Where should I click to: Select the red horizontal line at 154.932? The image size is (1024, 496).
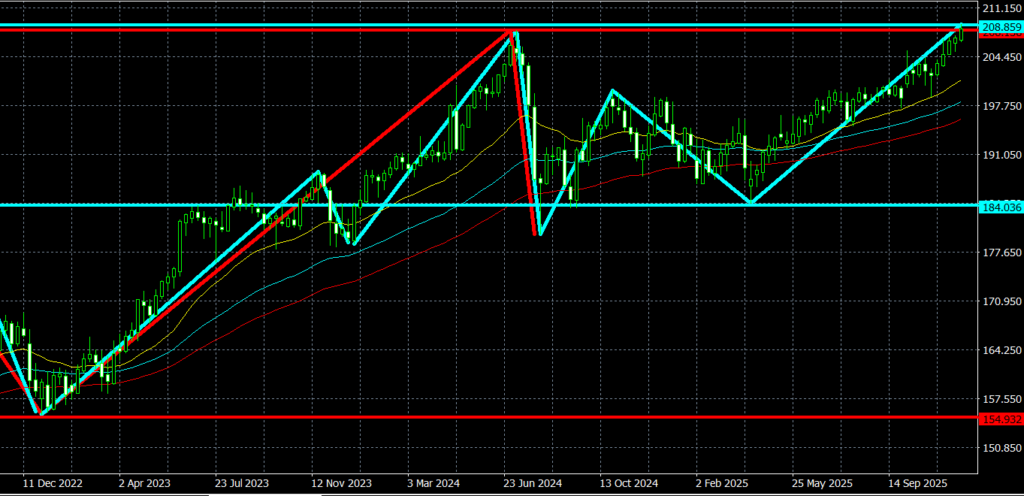click(x=500, y=417)
